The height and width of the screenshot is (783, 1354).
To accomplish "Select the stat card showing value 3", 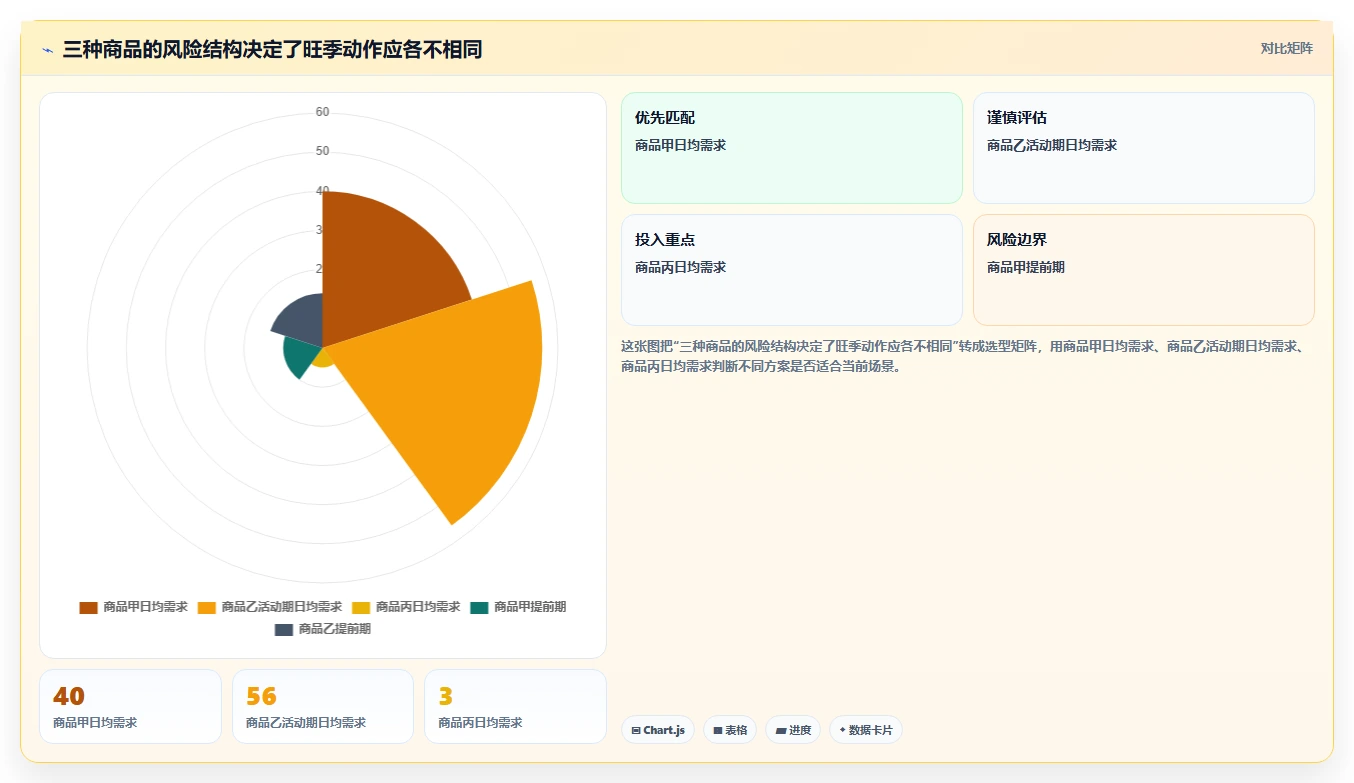I will [515, 706].
